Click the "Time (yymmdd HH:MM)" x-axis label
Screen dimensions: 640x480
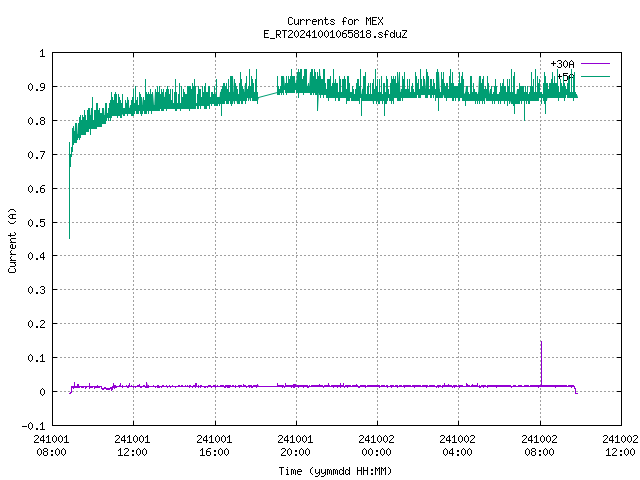coord(335,471)
